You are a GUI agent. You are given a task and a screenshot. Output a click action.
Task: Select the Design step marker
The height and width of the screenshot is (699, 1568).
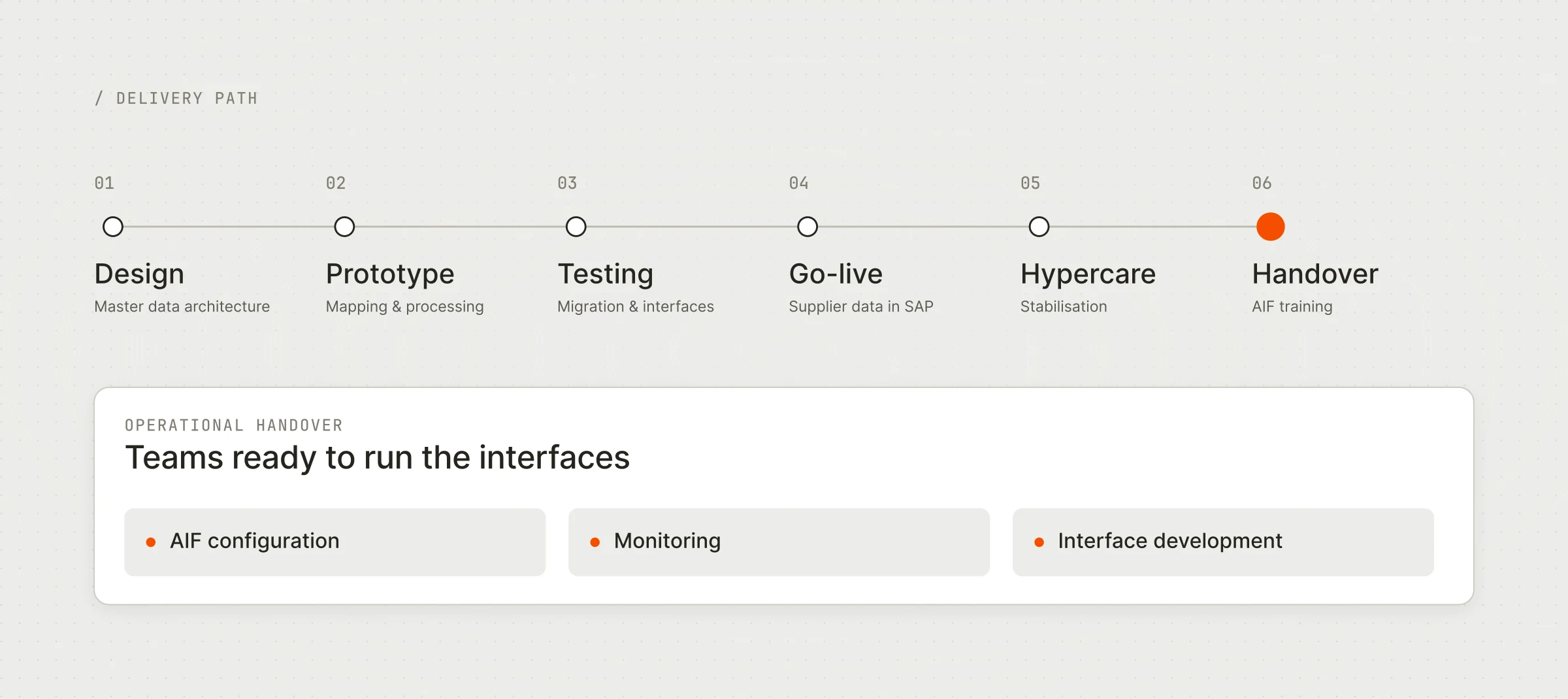point(113,227)
